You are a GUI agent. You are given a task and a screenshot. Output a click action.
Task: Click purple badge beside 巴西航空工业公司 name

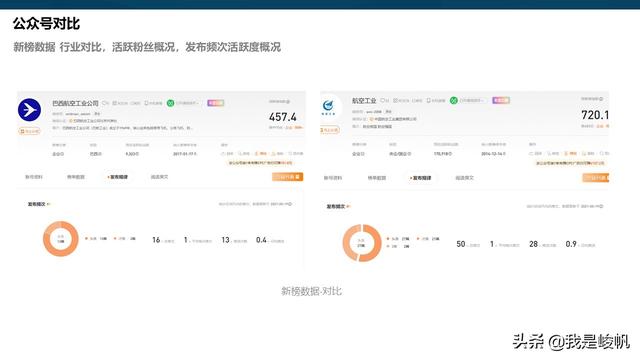(x=216, y=103)
